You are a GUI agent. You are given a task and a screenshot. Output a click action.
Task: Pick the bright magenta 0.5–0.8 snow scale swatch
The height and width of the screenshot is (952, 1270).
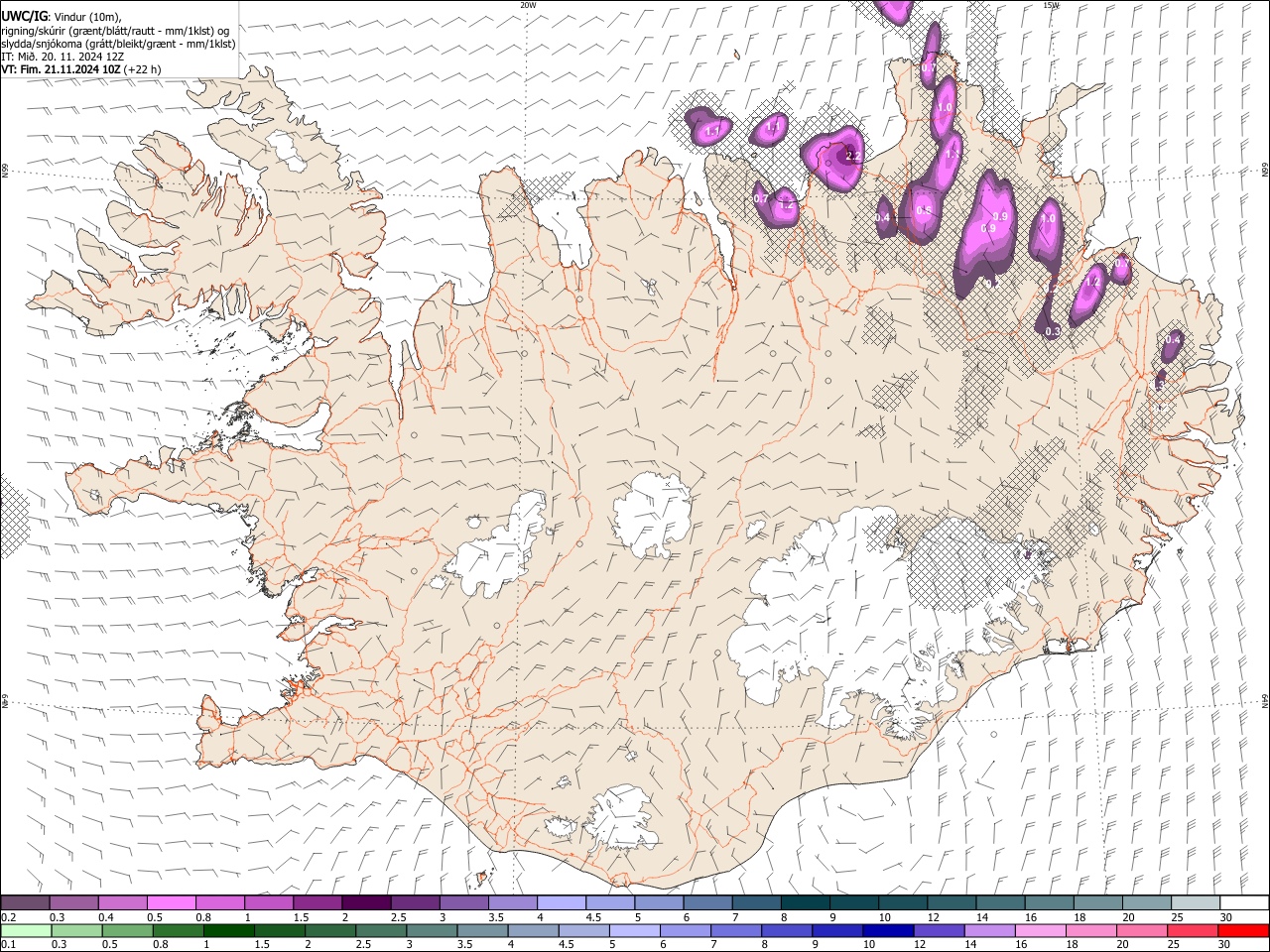point(171,902)
